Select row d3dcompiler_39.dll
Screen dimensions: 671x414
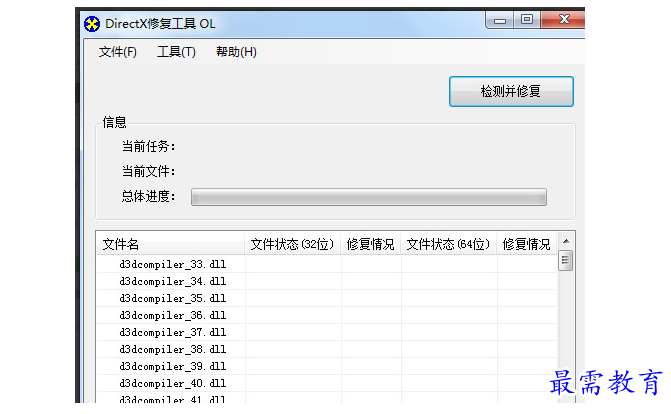tap(327, 366)
